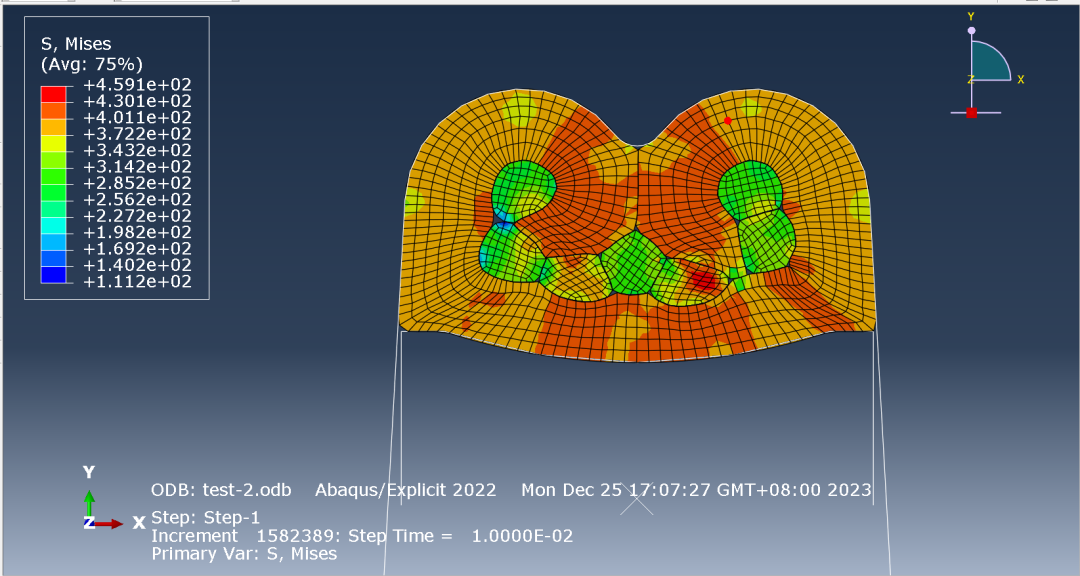Click legend value +1.982e+02
1080x576 pixels.
click(137, 232)
